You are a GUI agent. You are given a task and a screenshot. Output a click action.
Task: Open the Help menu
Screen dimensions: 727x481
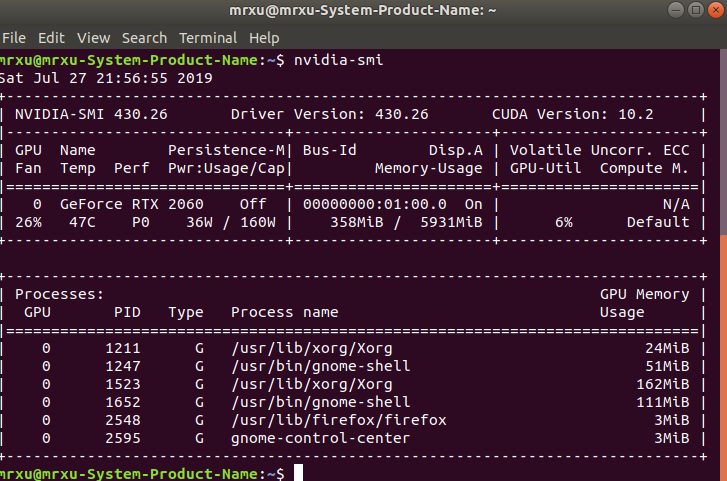(264, 38)
